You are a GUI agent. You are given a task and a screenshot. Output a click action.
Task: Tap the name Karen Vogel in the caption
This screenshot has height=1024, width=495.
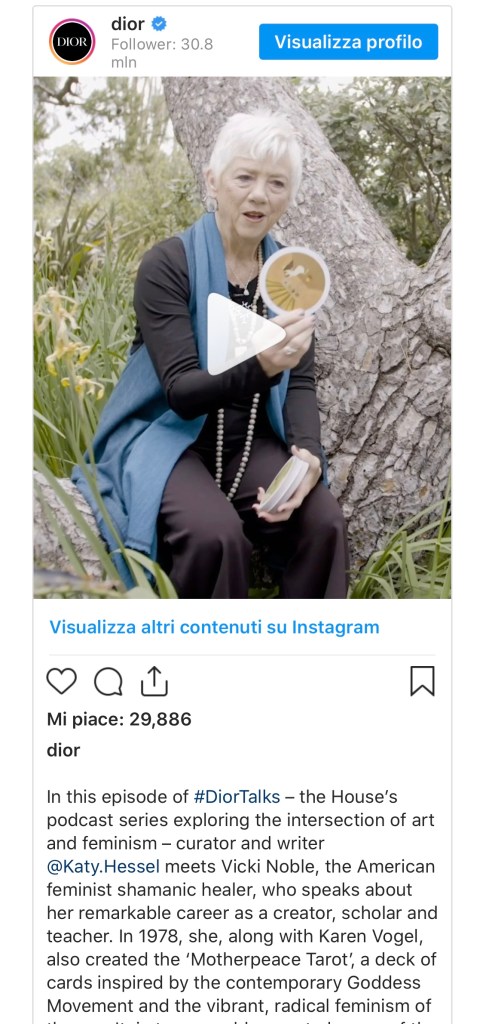tap(379, 936)
